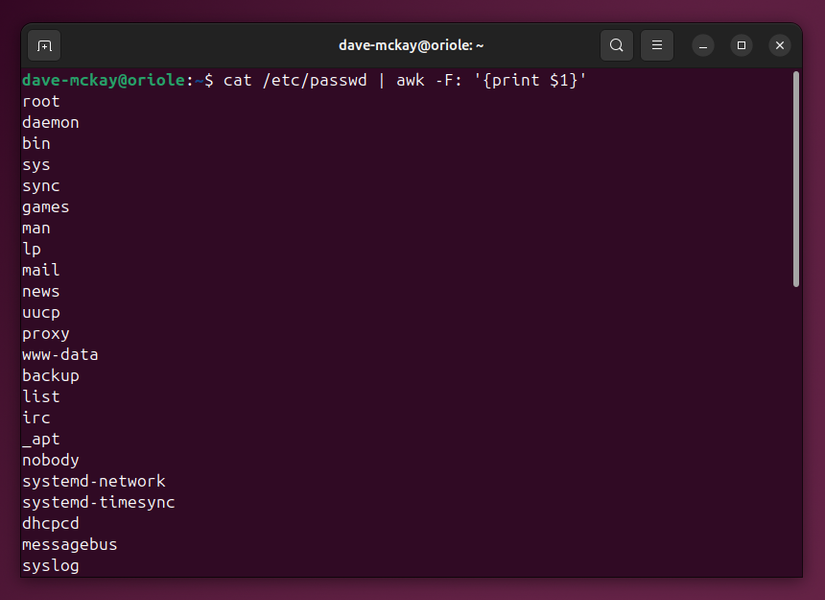Click the word root in the output
The width and height of the screenshot is (825, 600).
coord(40,101)
